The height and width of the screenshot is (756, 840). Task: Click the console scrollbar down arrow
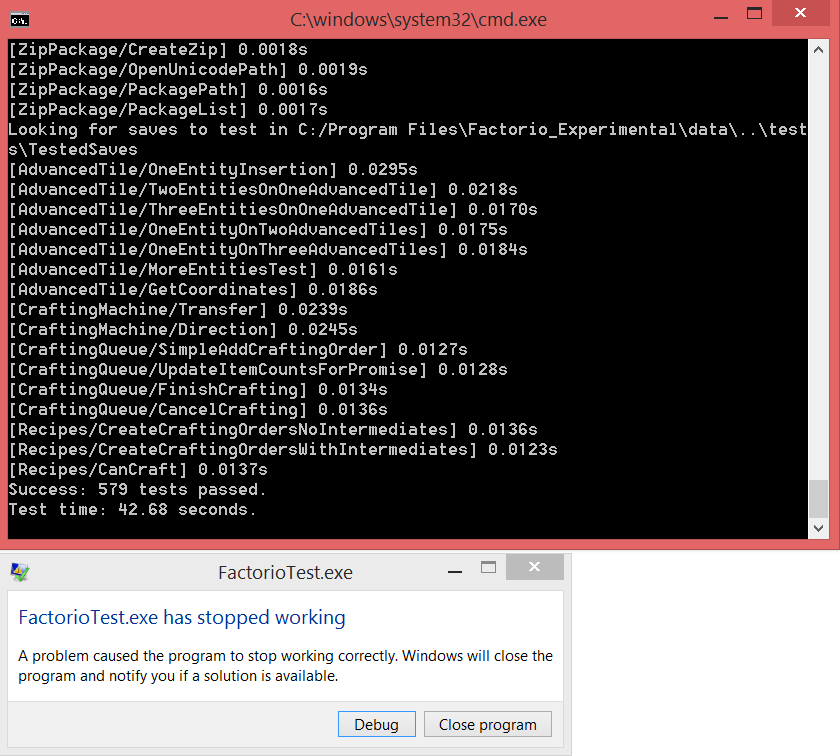(818, 528)
